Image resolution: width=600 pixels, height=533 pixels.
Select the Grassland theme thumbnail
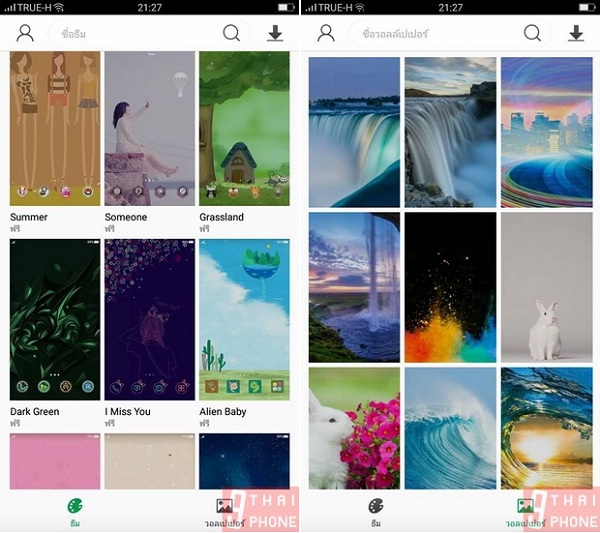pyautogui.click(x=244, y=128)
